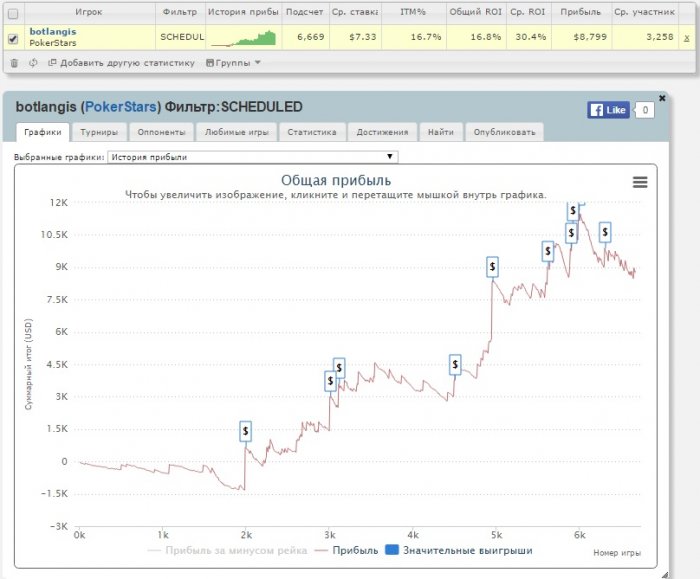The width and height of the screenshot is (700, 579).
Task: Click the 3,258 average entrants value
Action: [x=660, y=37]
